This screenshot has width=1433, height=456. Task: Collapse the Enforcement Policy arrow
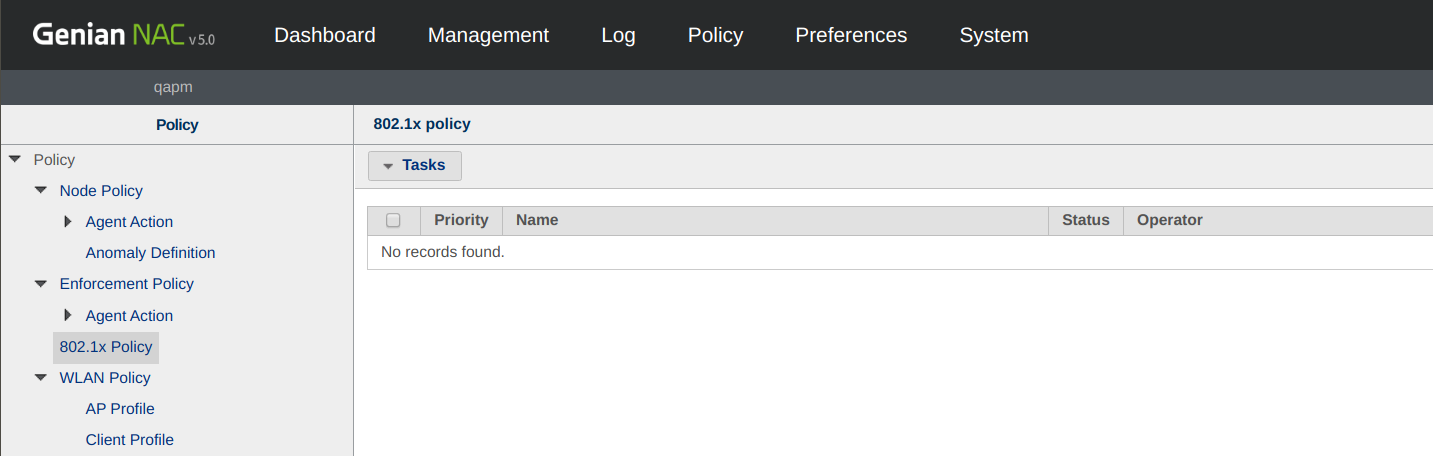point(41,284)
